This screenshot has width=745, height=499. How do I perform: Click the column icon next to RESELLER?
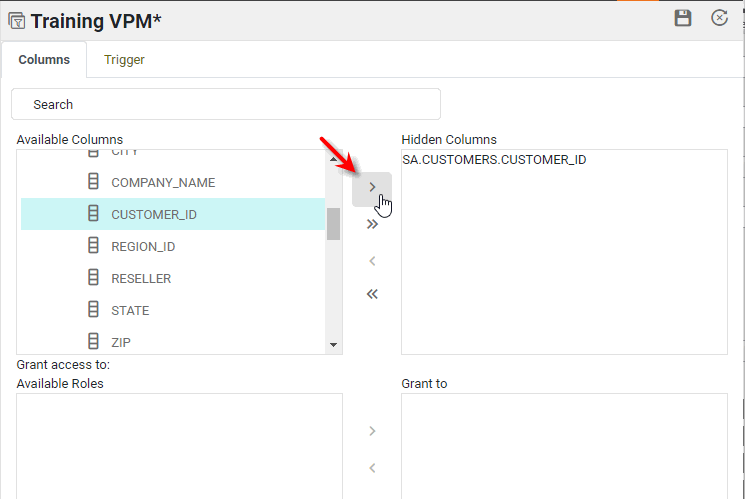pos(94,278)
